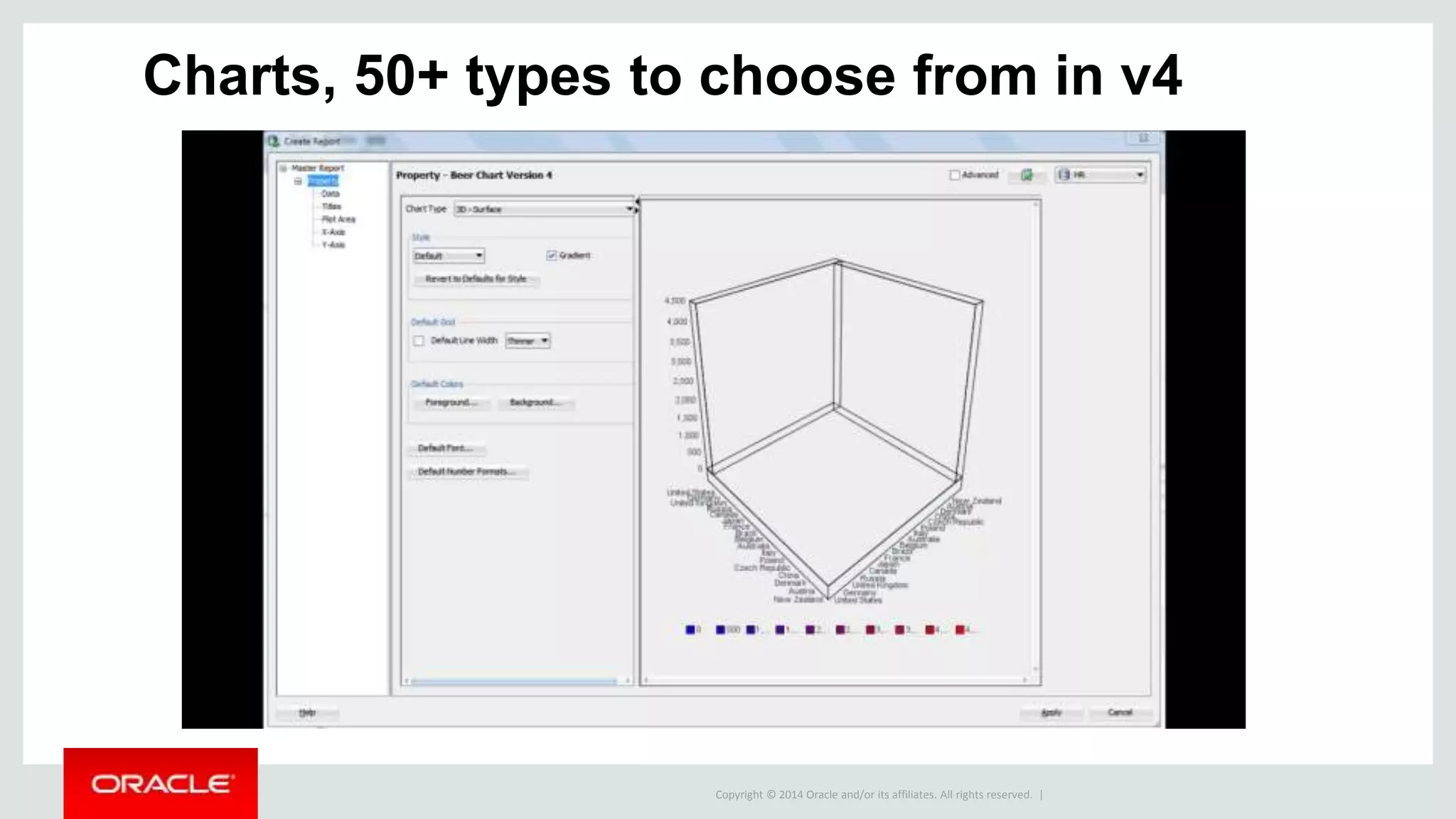Image resolution: width=1456 pixels, height=819 pixels.
Task: Enable the Advanced checkbox
Action: coord(955,175)
